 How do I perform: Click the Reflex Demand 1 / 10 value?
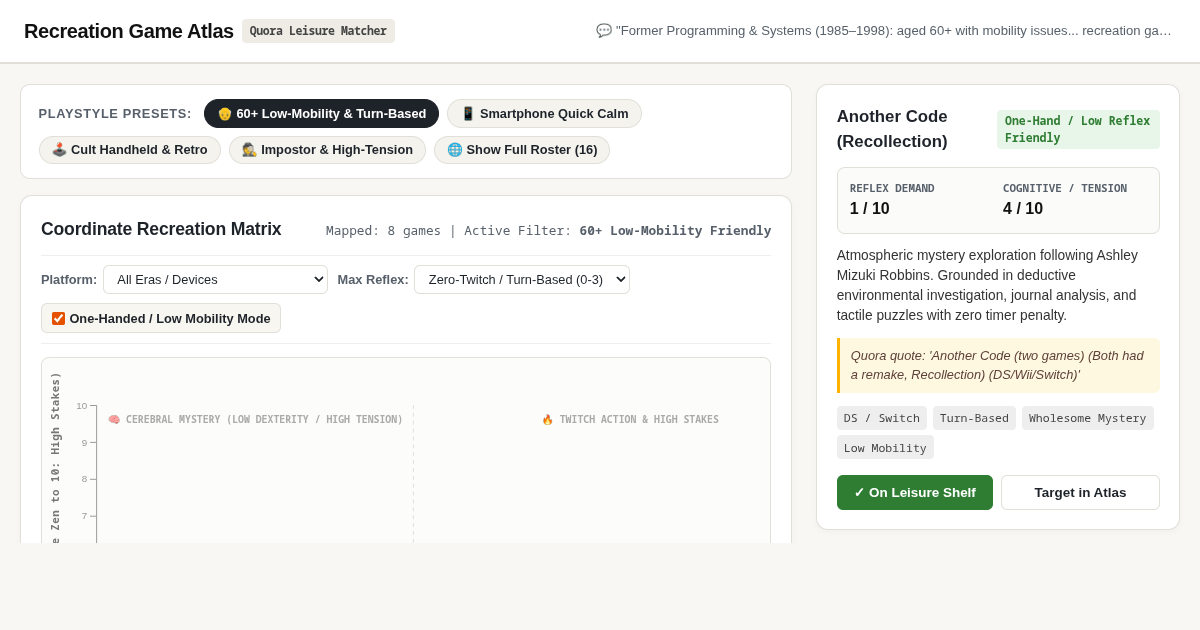pyautogui.click(x=870, y=209)
